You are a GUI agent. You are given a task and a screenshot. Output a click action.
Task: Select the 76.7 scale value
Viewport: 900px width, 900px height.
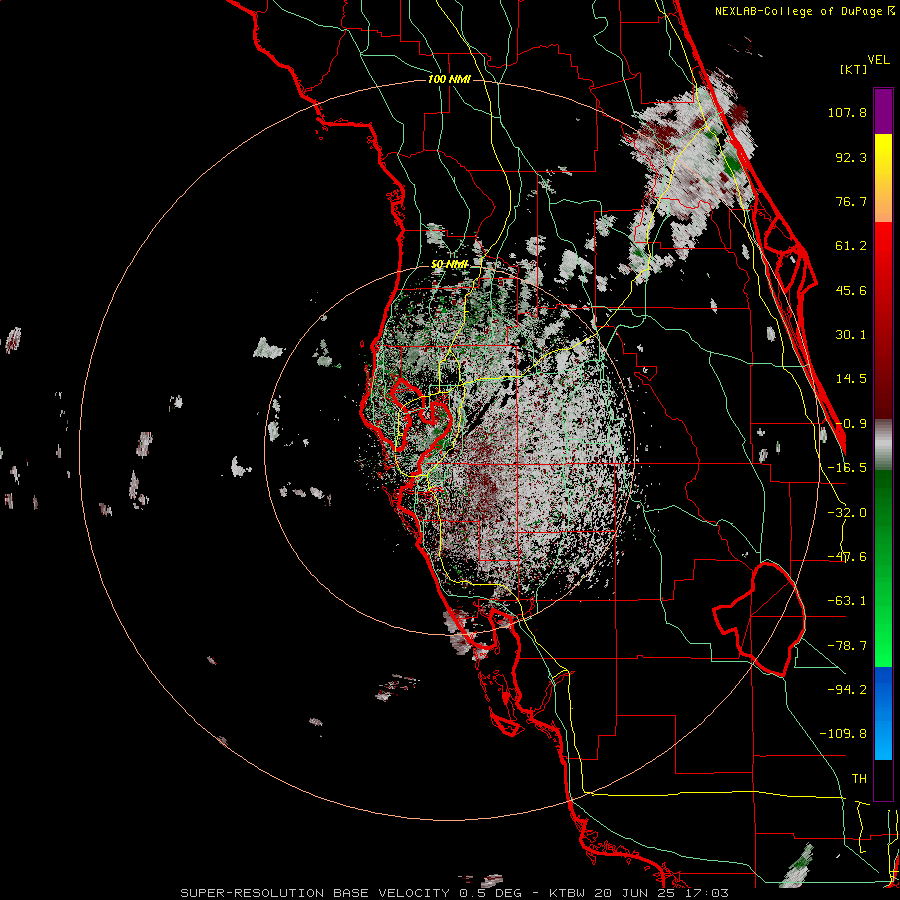[x=851, y=201]
